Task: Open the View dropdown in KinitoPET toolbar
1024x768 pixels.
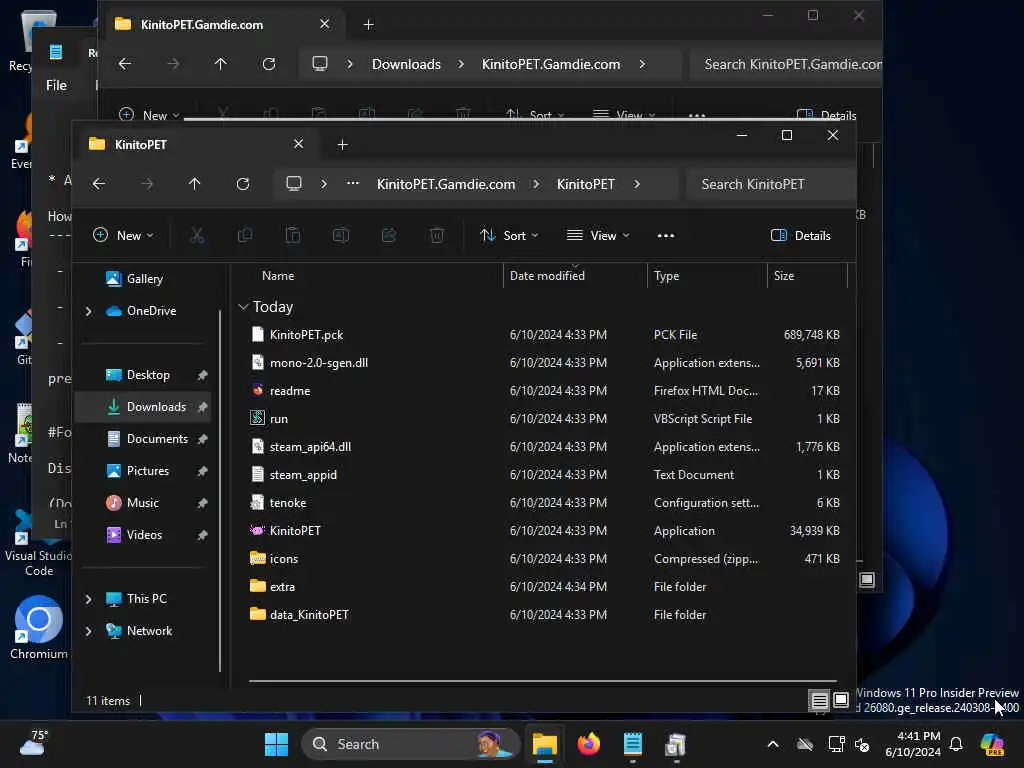Action: [598, 236]
